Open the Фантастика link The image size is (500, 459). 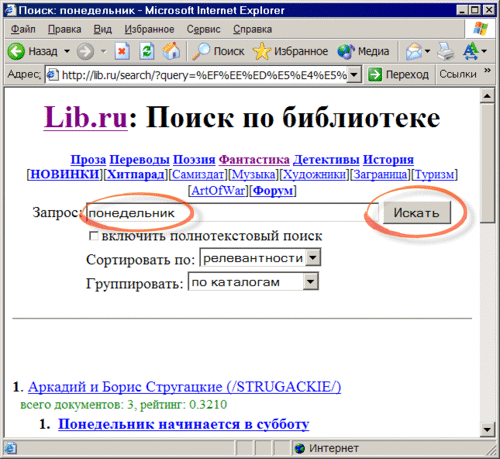(254, 159)
